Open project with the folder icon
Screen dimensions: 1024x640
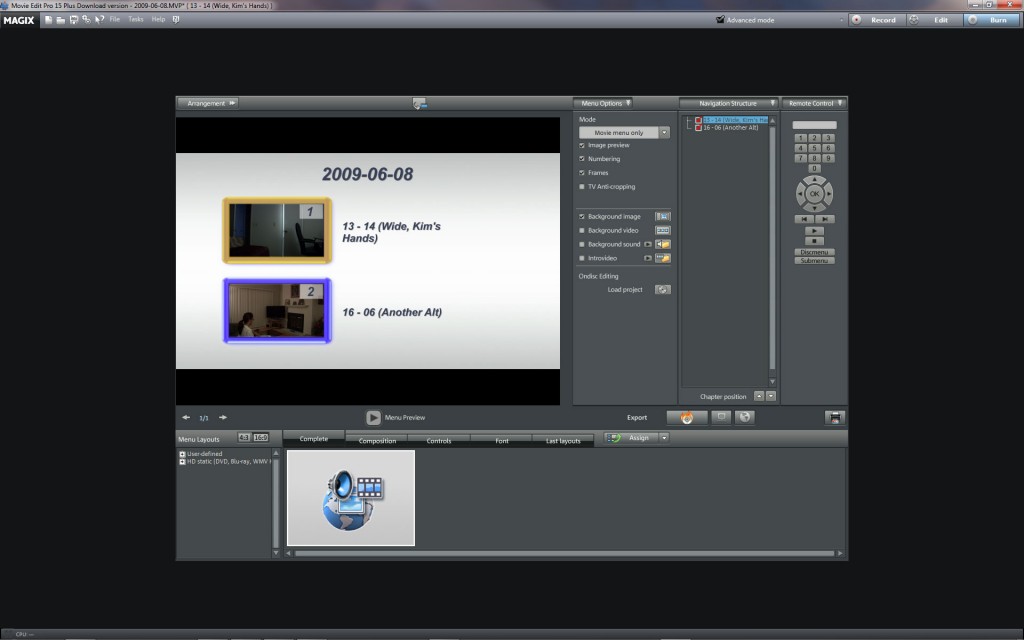61,20
